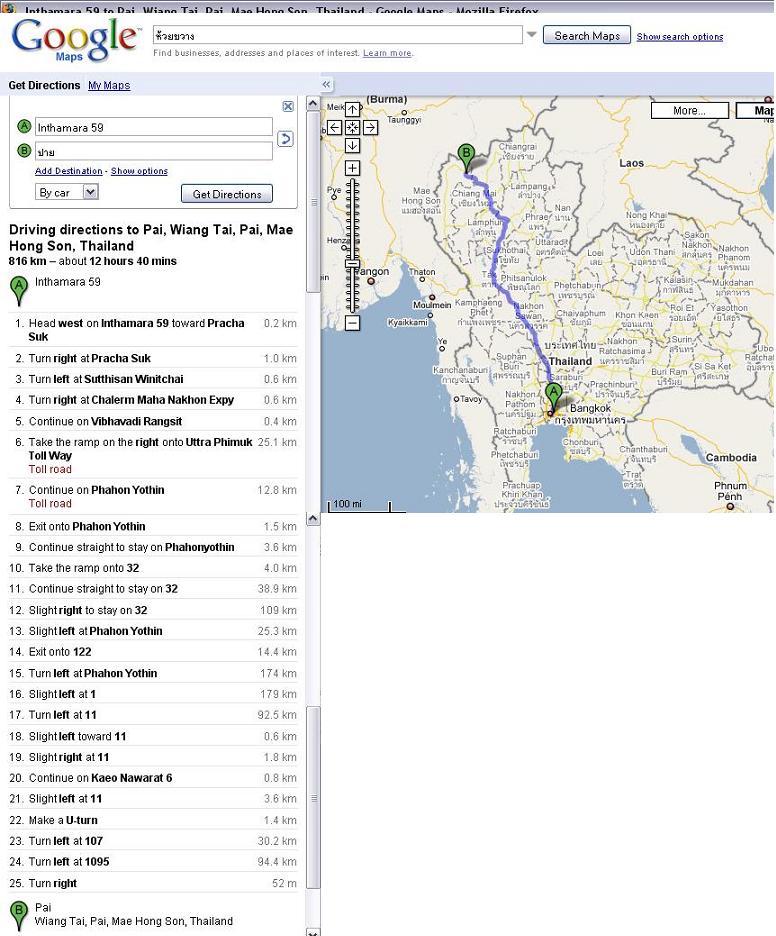Open Show search options link
776x936 pixels.
680,36
